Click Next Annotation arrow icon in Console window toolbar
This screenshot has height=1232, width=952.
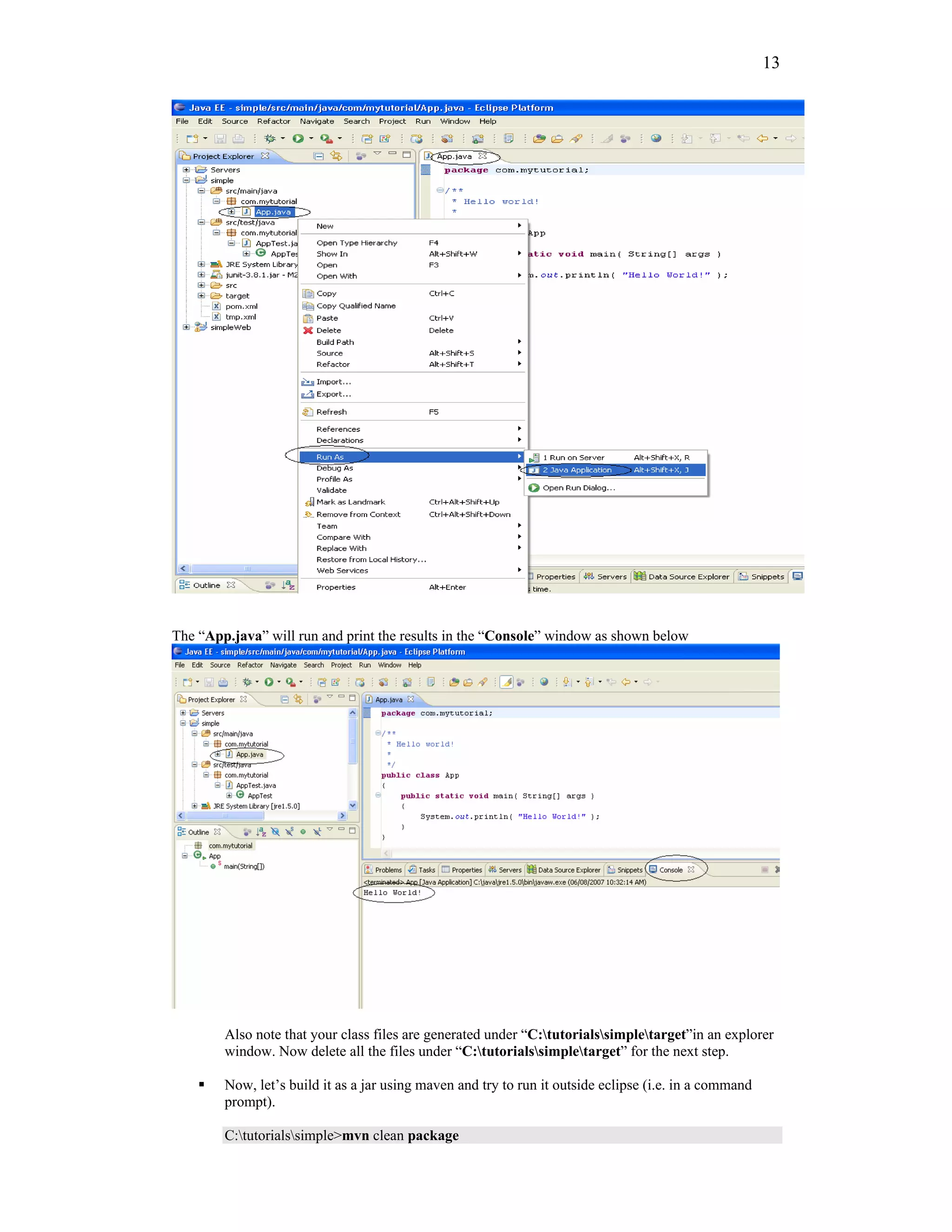[x=568, y=682]
